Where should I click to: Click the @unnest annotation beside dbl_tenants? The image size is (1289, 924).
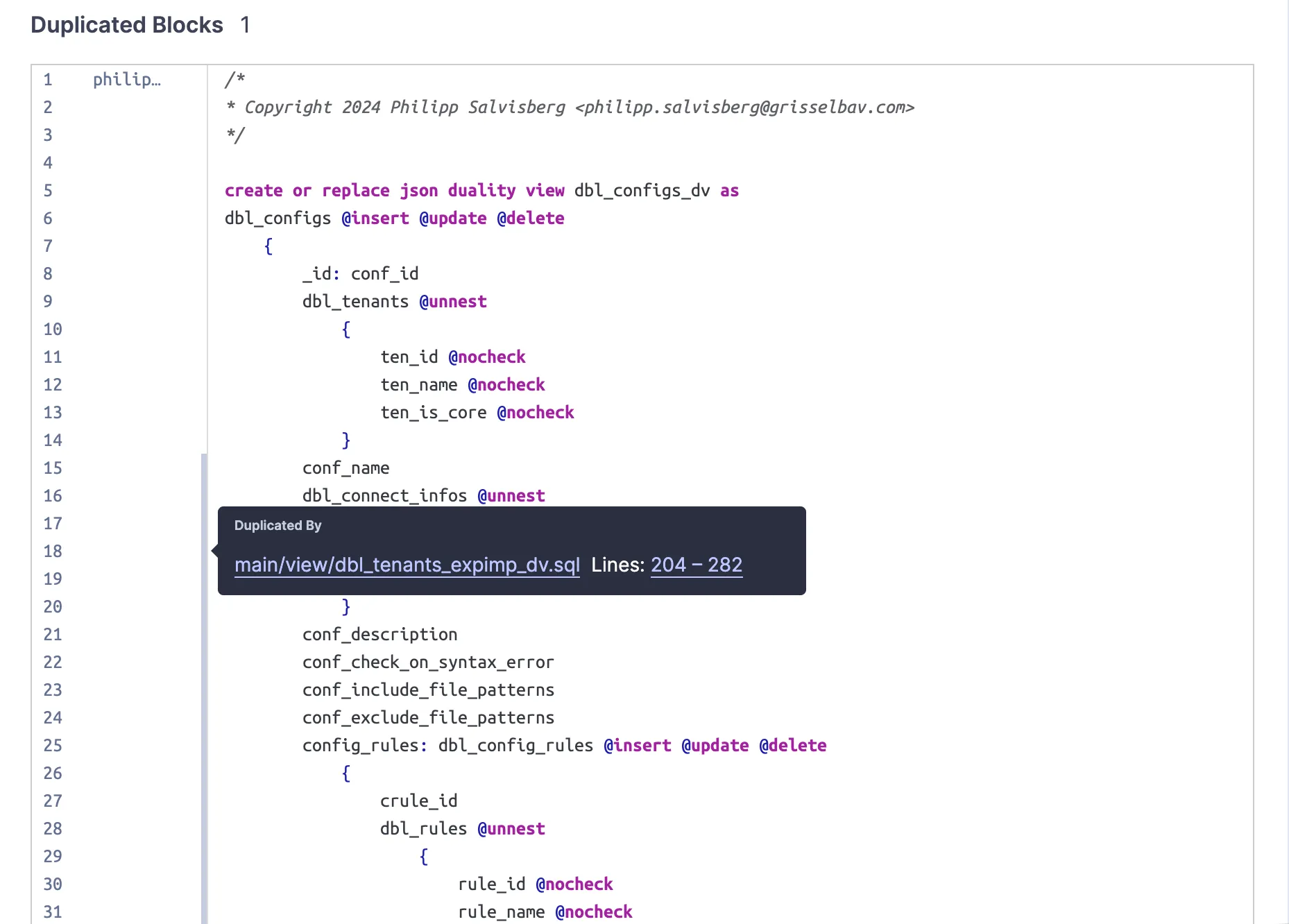pos(452,301)
